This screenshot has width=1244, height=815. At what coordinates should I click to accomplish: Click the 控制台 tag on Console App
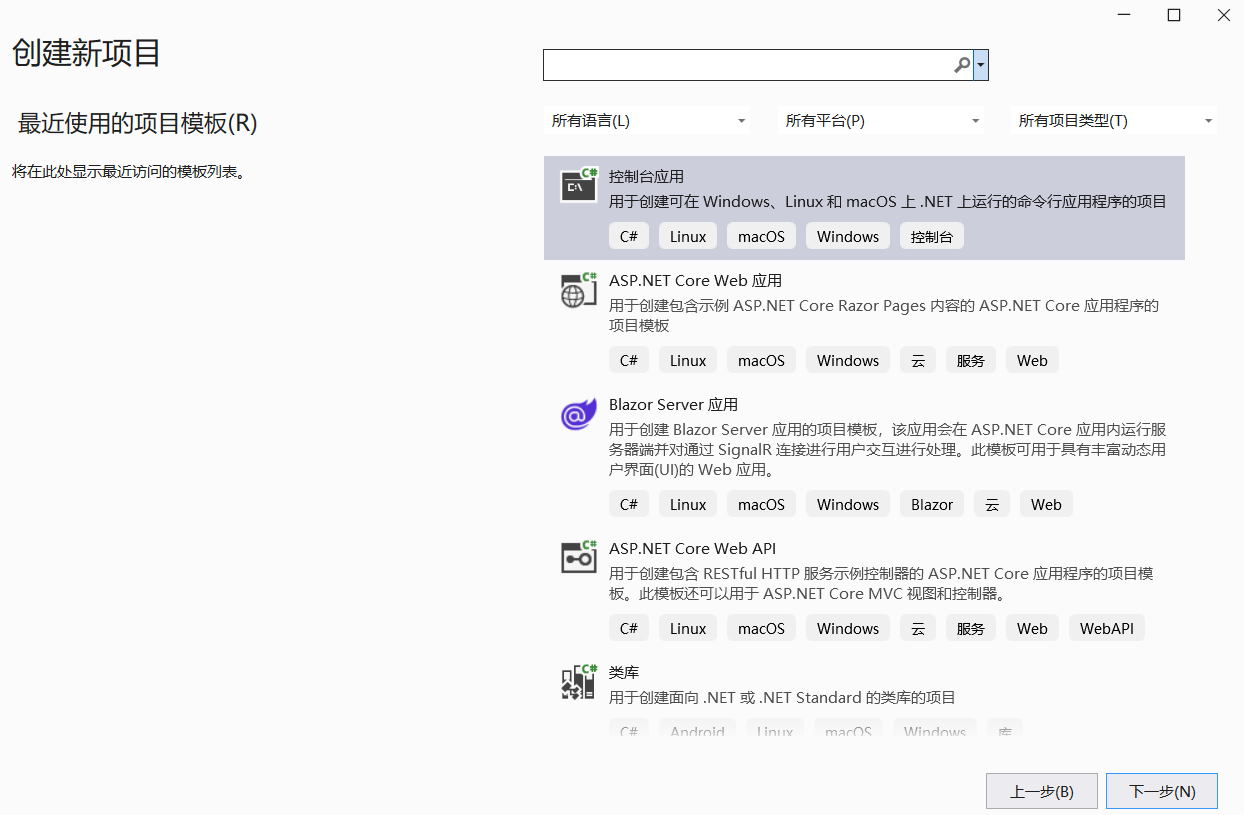coord(932,236)
